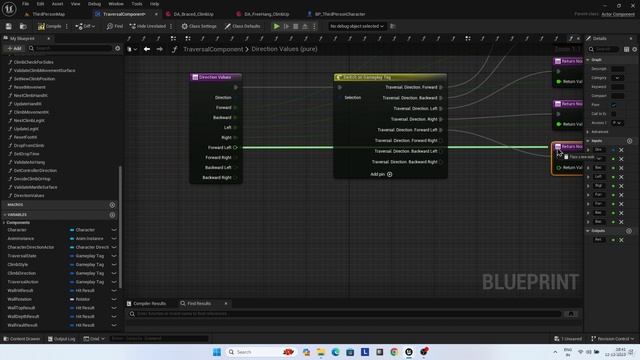Close the Find Results tab
The height and width of the screenshot is (360, 640).
pos(226,304)
